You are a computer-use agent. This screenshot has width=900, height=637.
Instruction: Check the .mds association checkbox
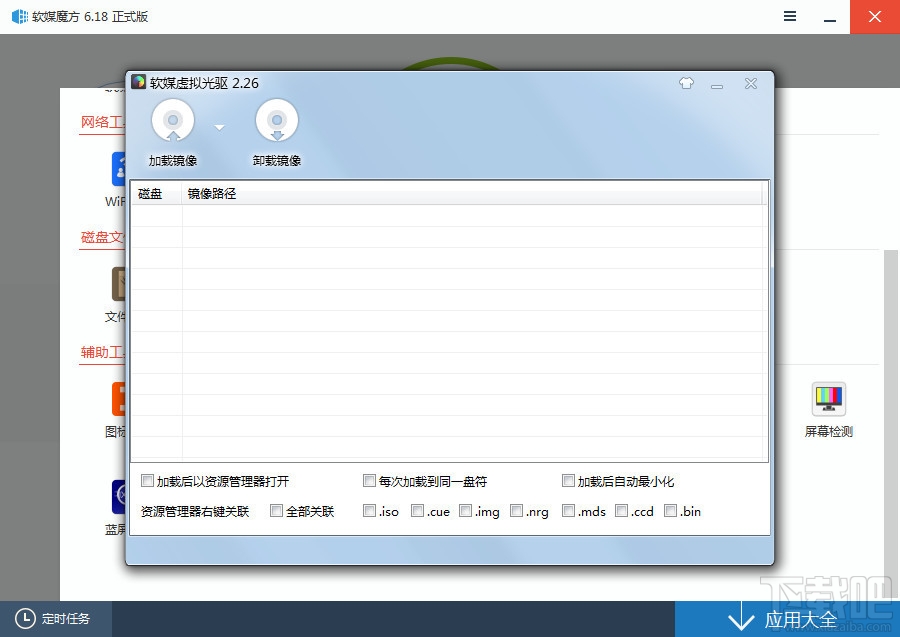coord(568,511)
